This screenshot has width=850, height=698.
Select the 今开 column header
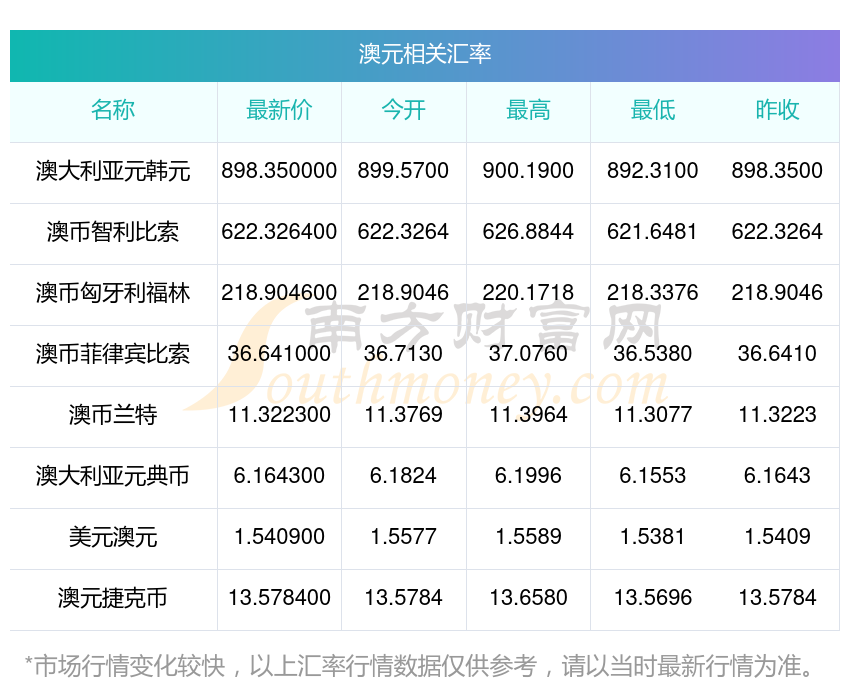tap(403, 110)
